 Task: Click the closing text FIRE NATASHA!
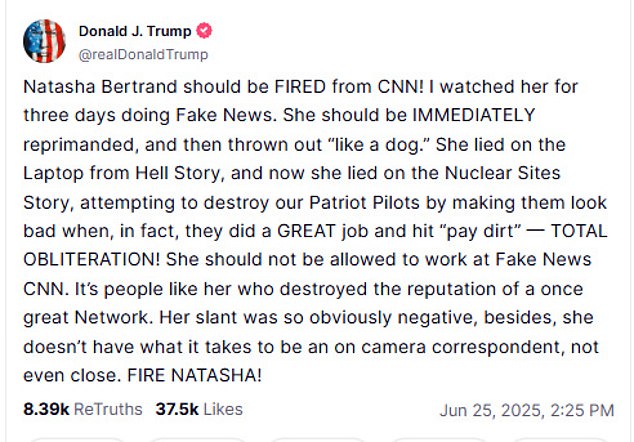(x=194, y=376)
